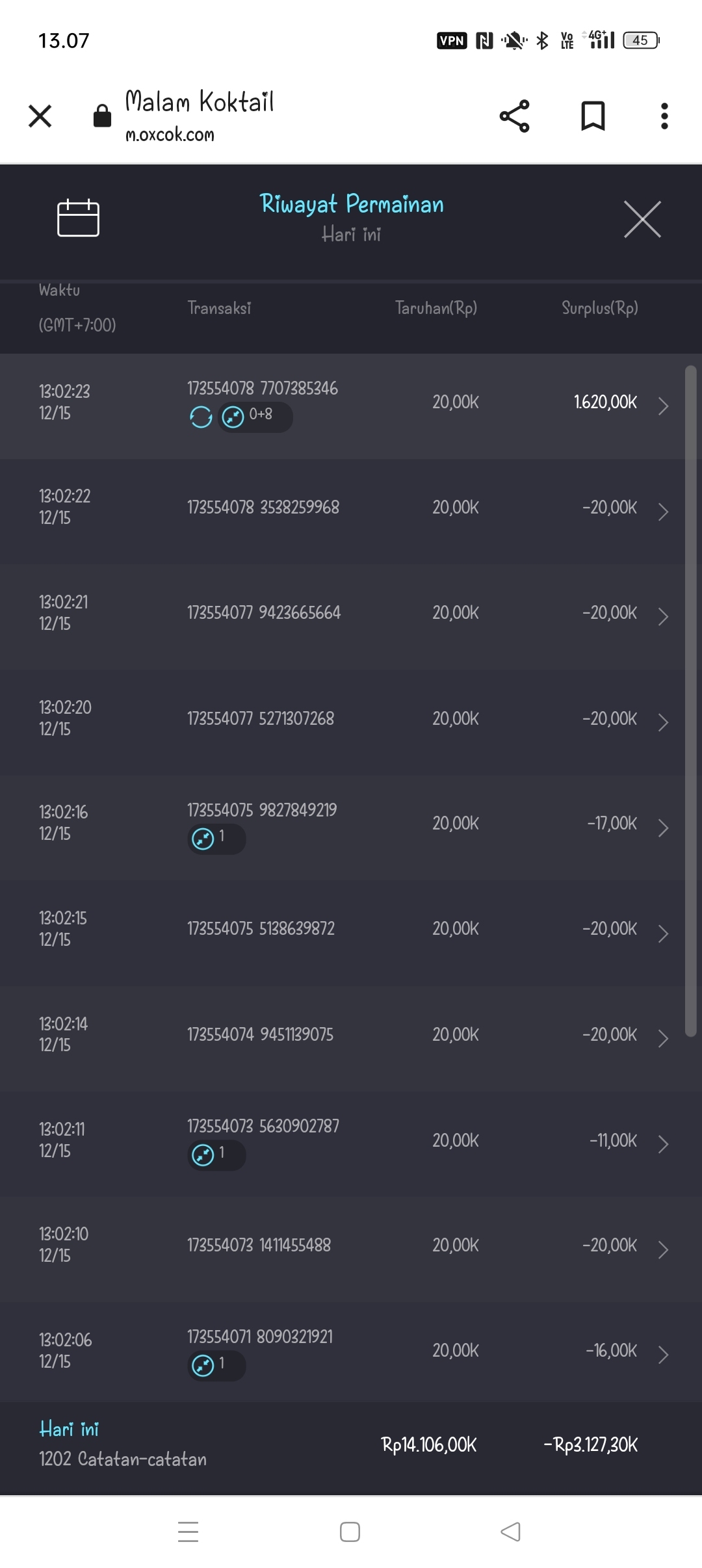Click the history list scrollbar

coord(690,701)
